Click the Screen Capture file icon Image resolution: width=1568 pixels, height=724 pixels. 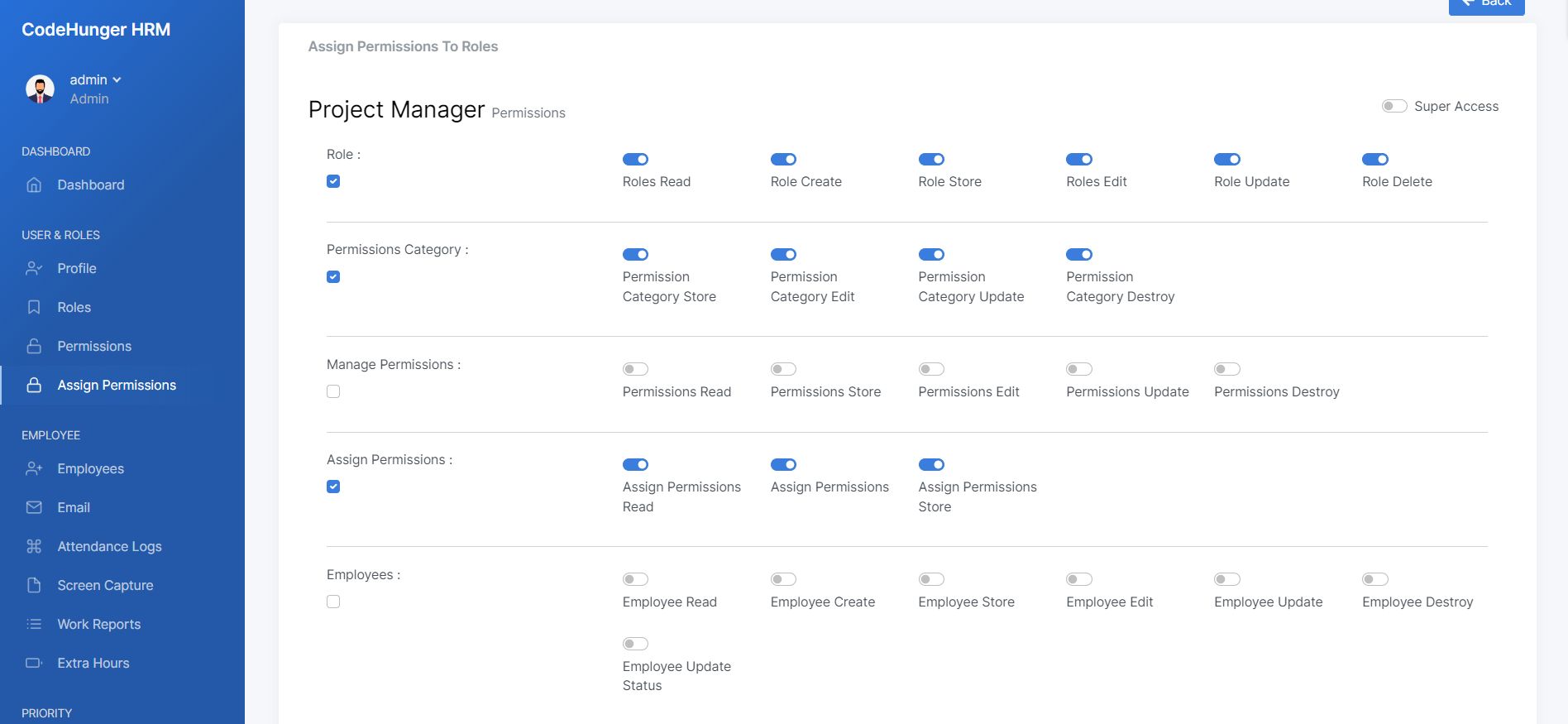34,585
